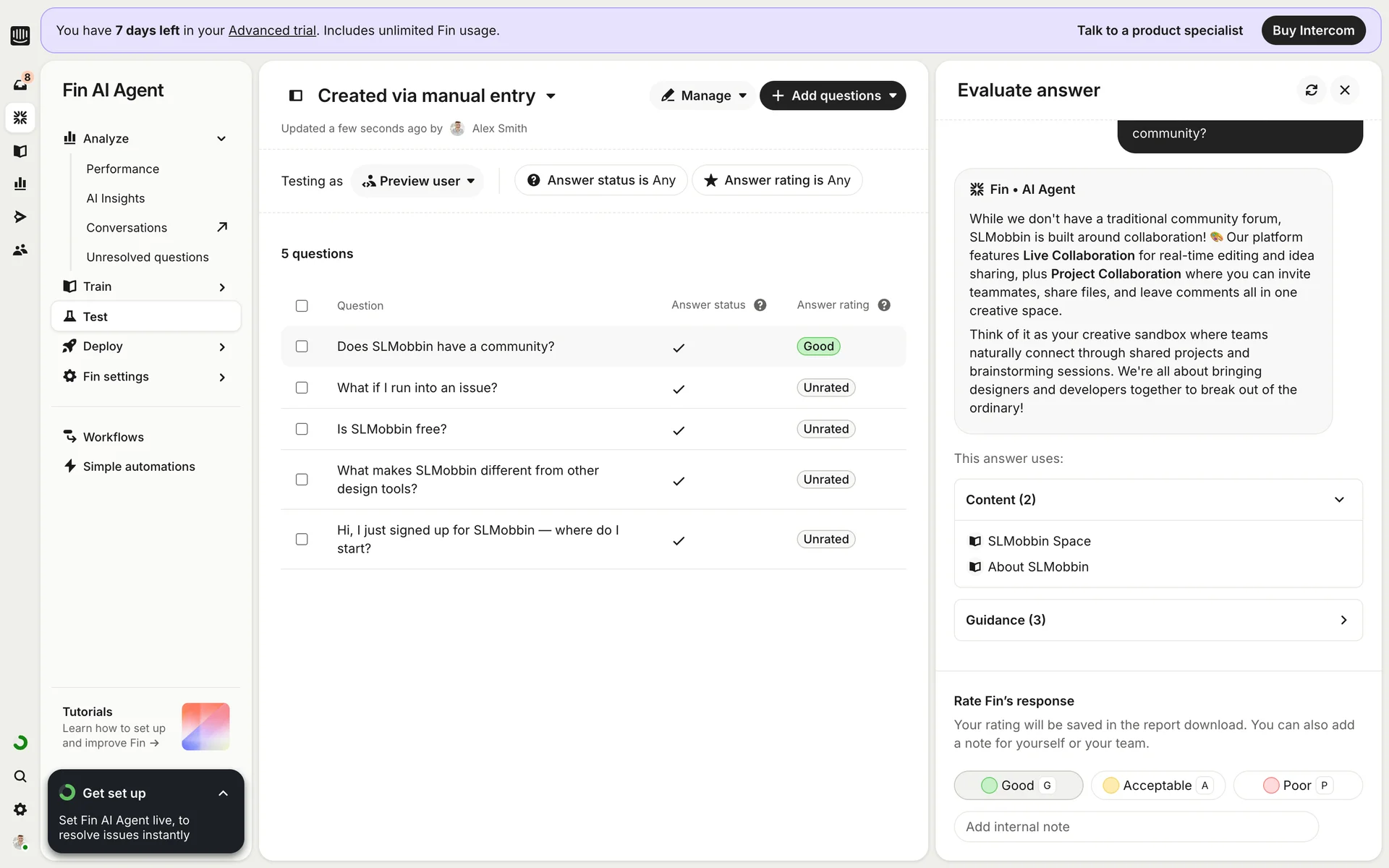The width and height of the screenshot is (1389, 868).
Task: Click search magnifier icon in left rail
Action: (20, 776)
